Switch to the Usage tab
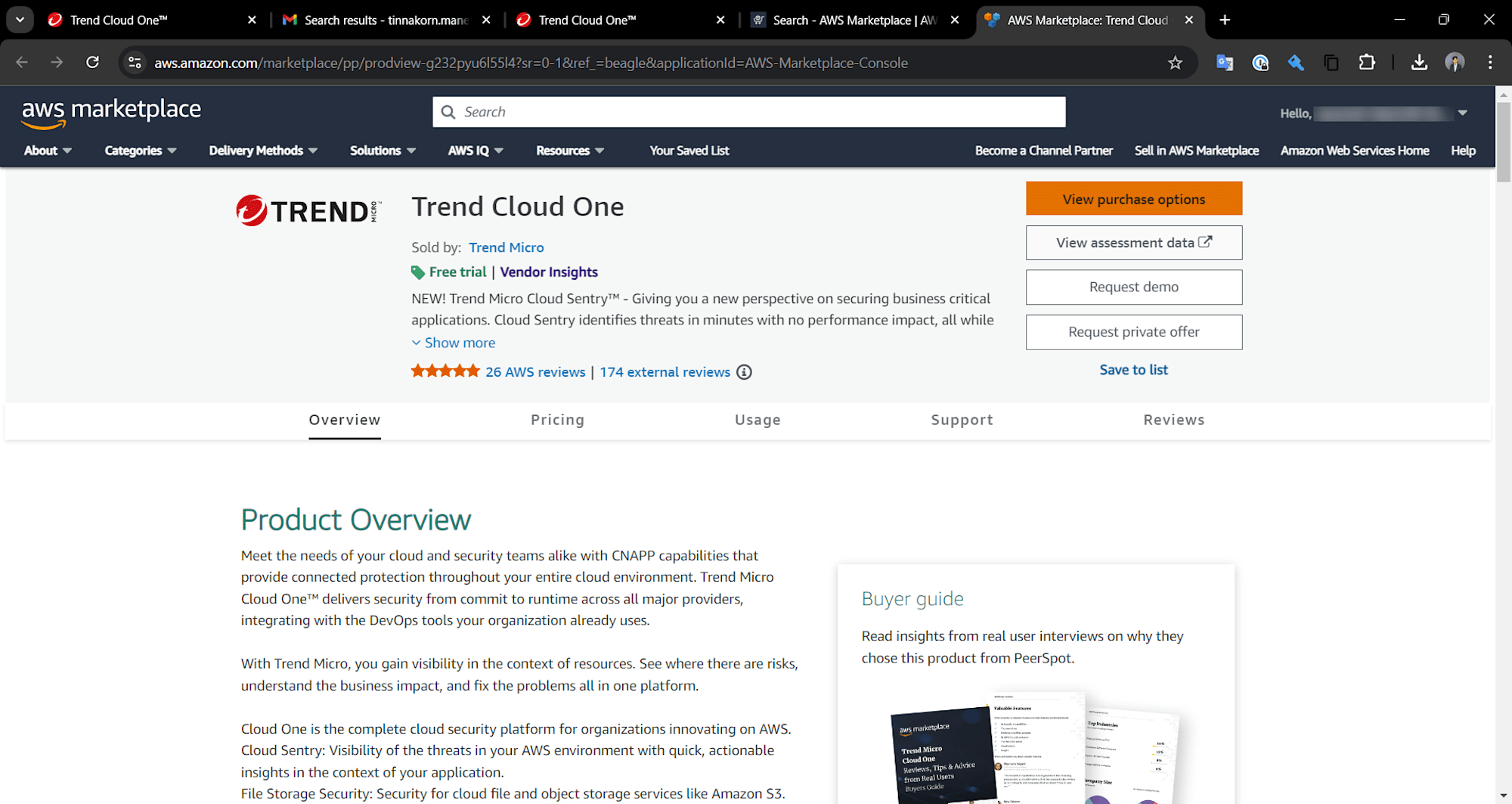Screen dimensions: 1512x804 tap(758, 420)
